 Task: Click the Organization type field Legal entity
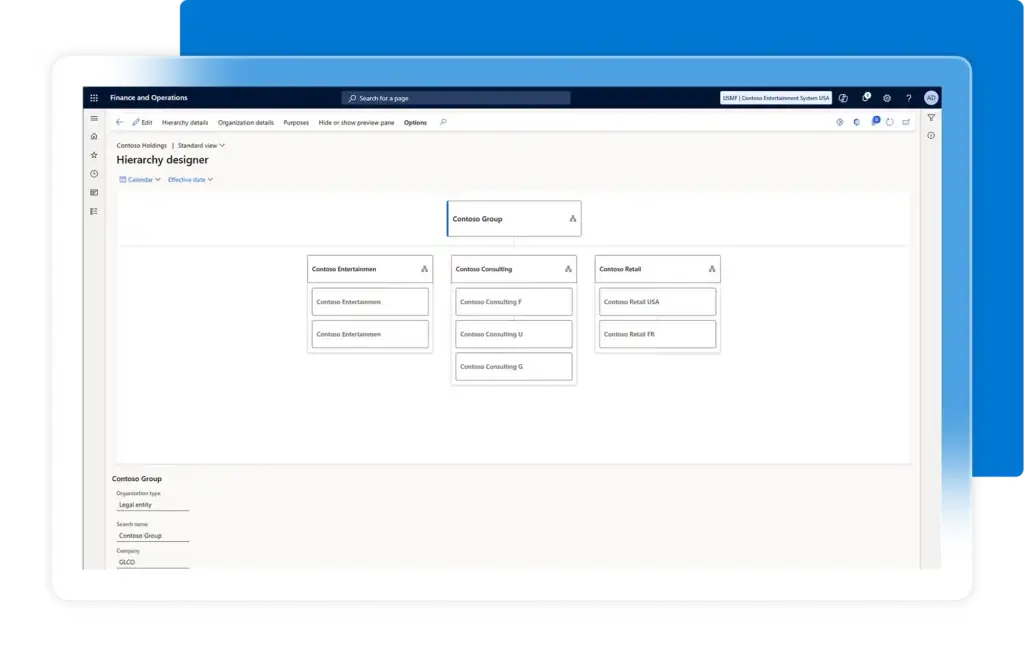[x=153, y=505]
